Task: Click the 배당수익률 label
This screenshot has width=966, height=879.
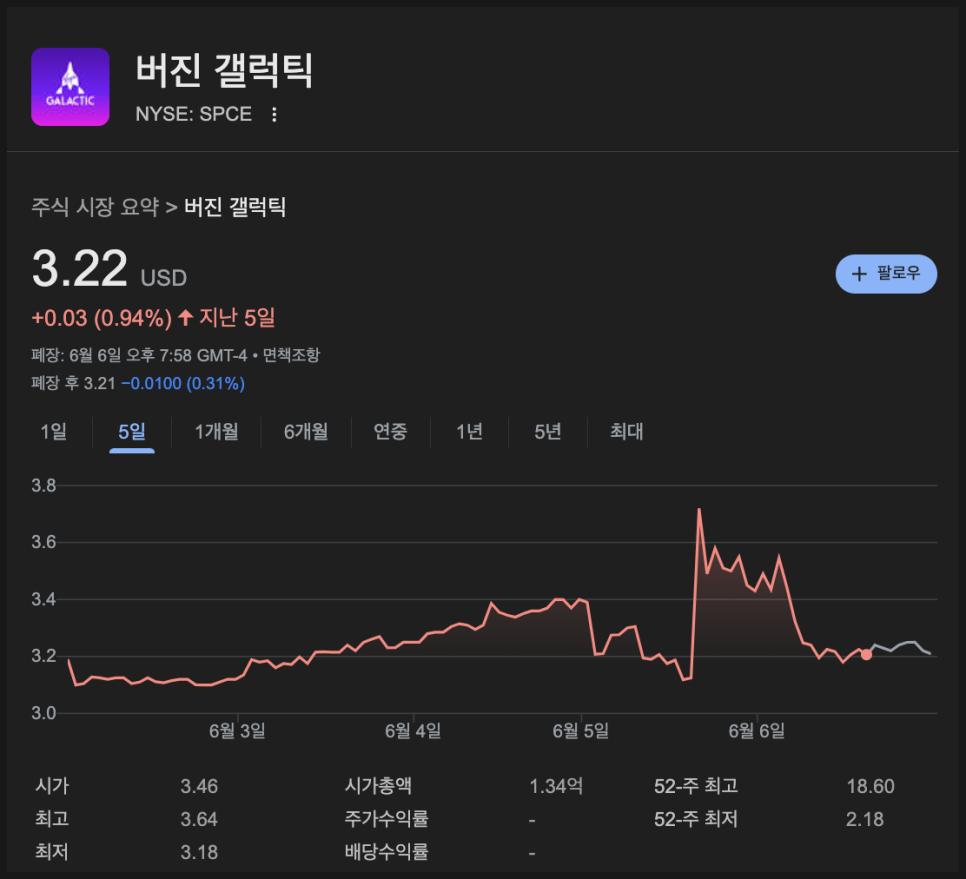Action: [386, 853]
